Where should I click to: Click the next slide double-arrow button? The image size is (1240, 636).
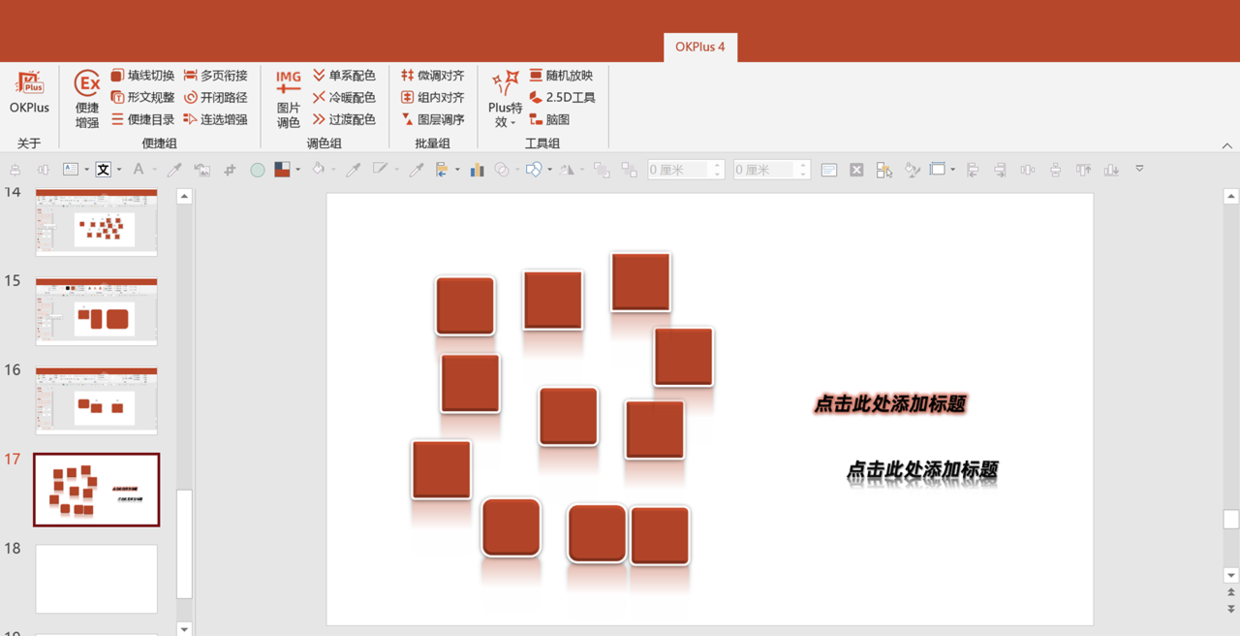(x=1231, y=608)
